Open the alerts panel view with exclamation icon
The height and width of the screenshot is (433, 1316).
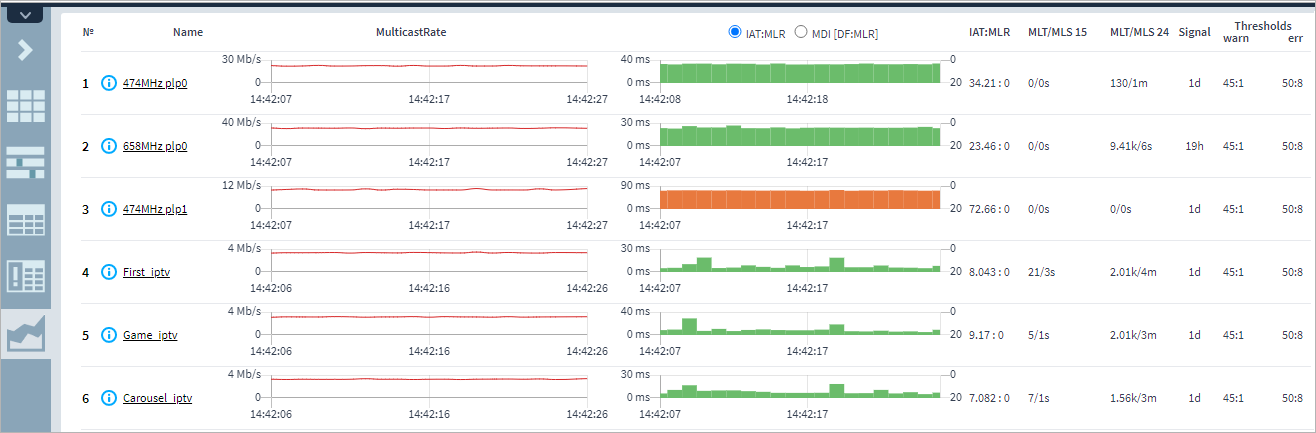pyautogui.click(x=26, y=275)
